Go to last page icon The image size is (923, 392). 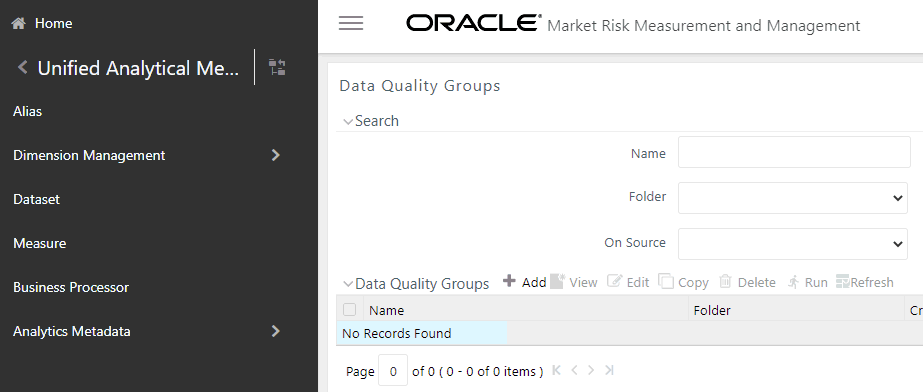coord(609,370)
